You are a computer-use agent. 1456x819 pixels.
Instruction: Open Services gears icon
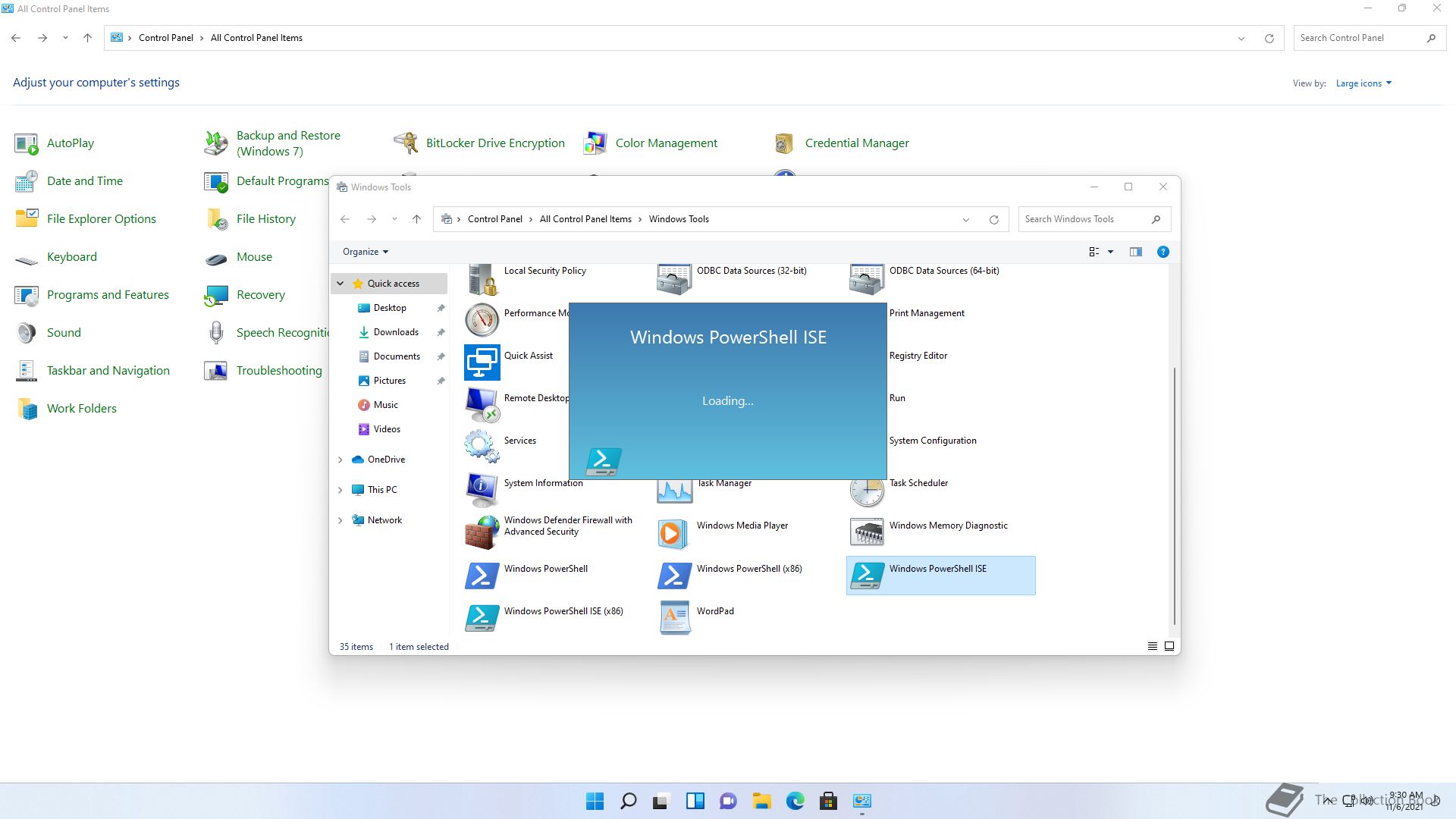(x=482, y=447)
